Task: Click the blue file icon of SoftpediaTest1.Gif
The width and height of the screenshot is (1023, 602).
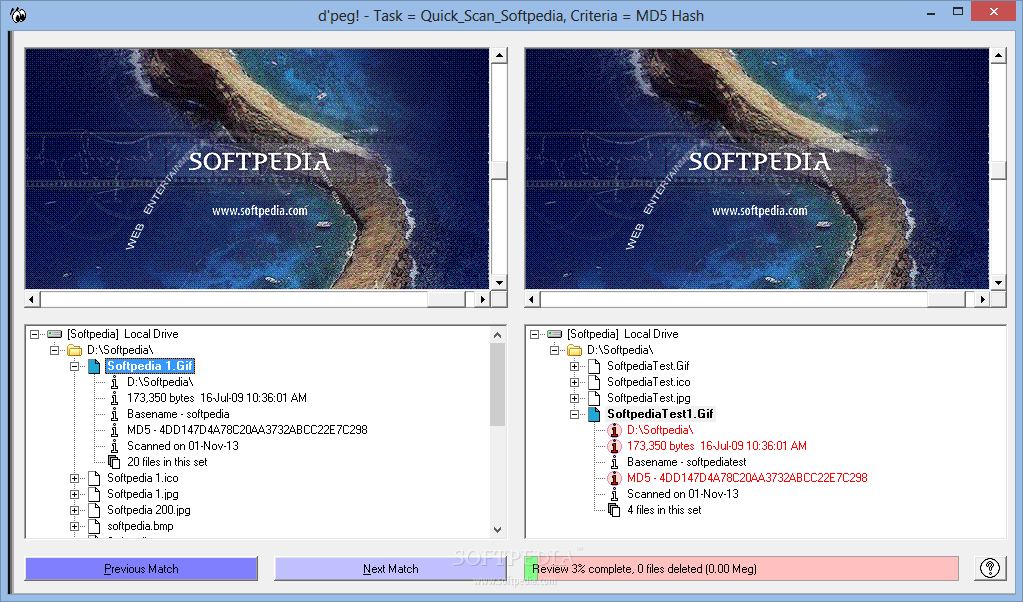Action: pyautogui.click(x=594, y=414)
